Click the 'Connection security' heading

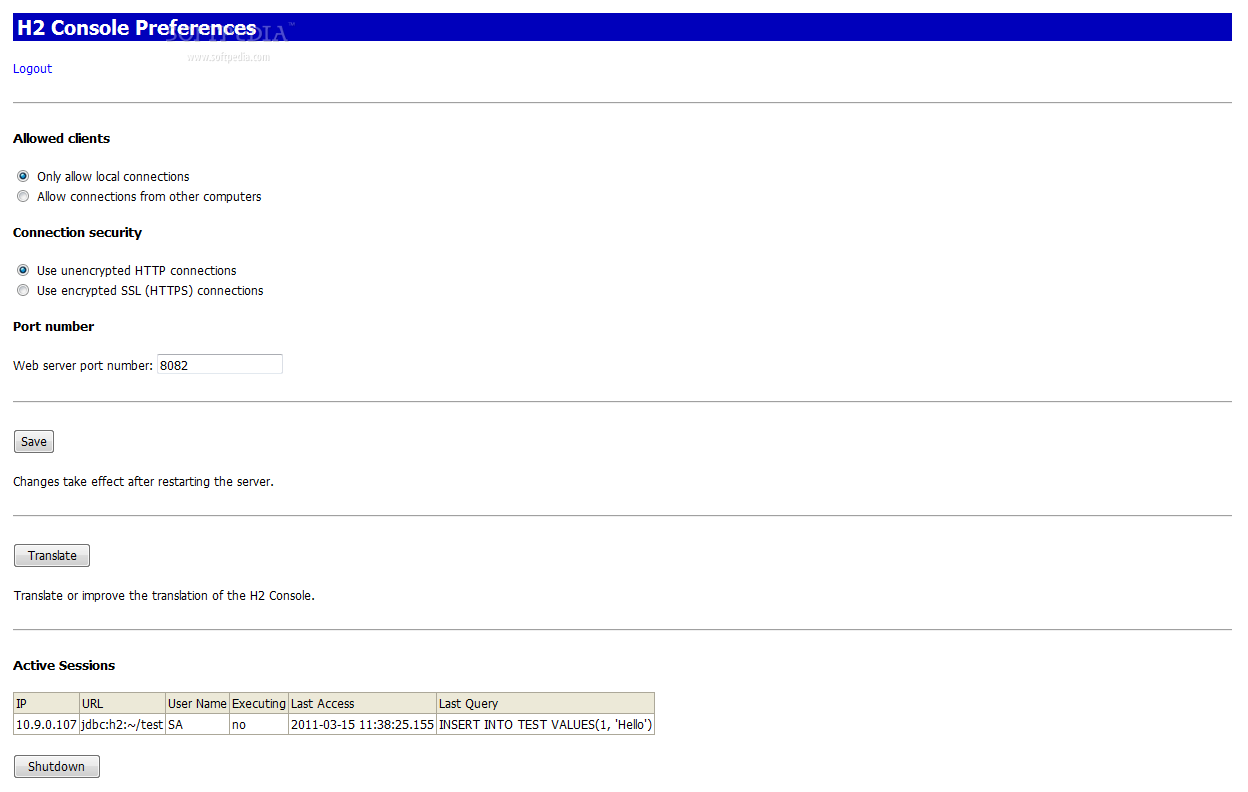point(78,232)
